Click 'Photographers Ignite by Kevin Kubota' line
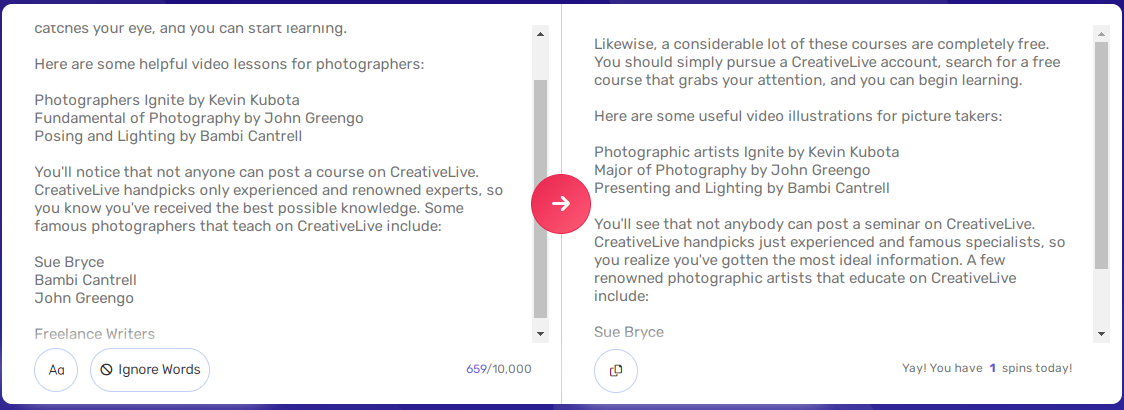 (x=167, y=100)
